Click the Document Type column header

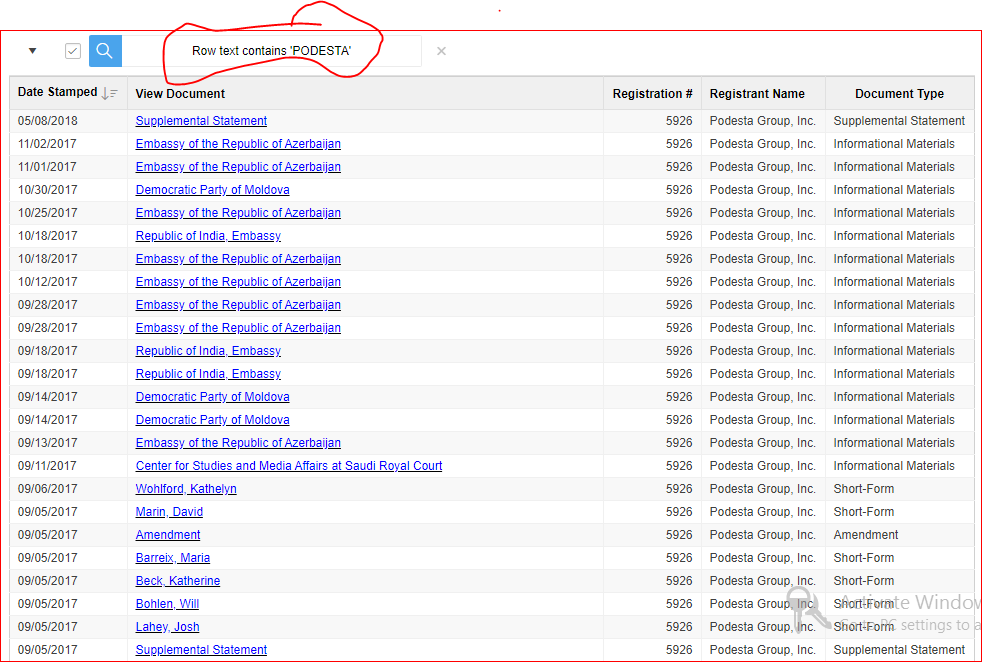899,94
